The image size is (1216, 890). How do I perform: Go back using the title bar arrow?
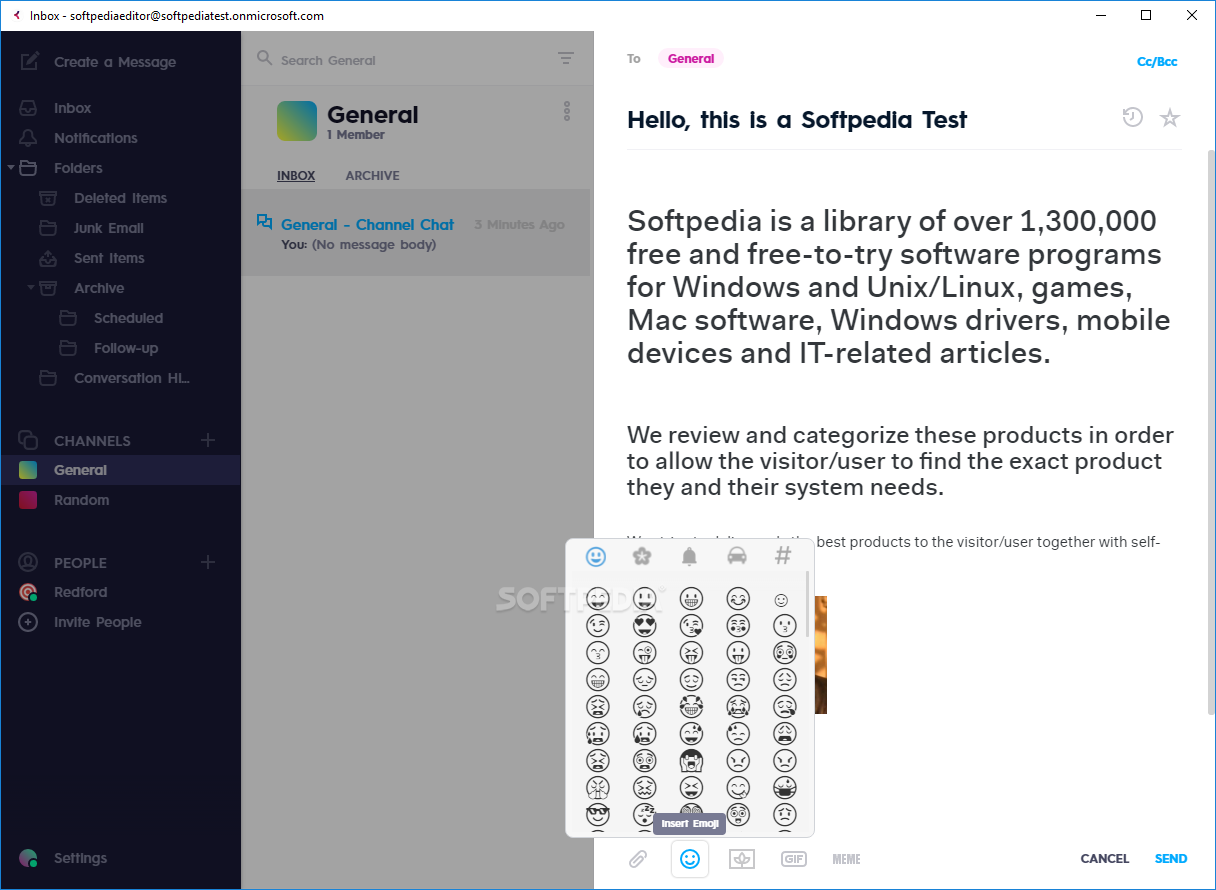15,15
